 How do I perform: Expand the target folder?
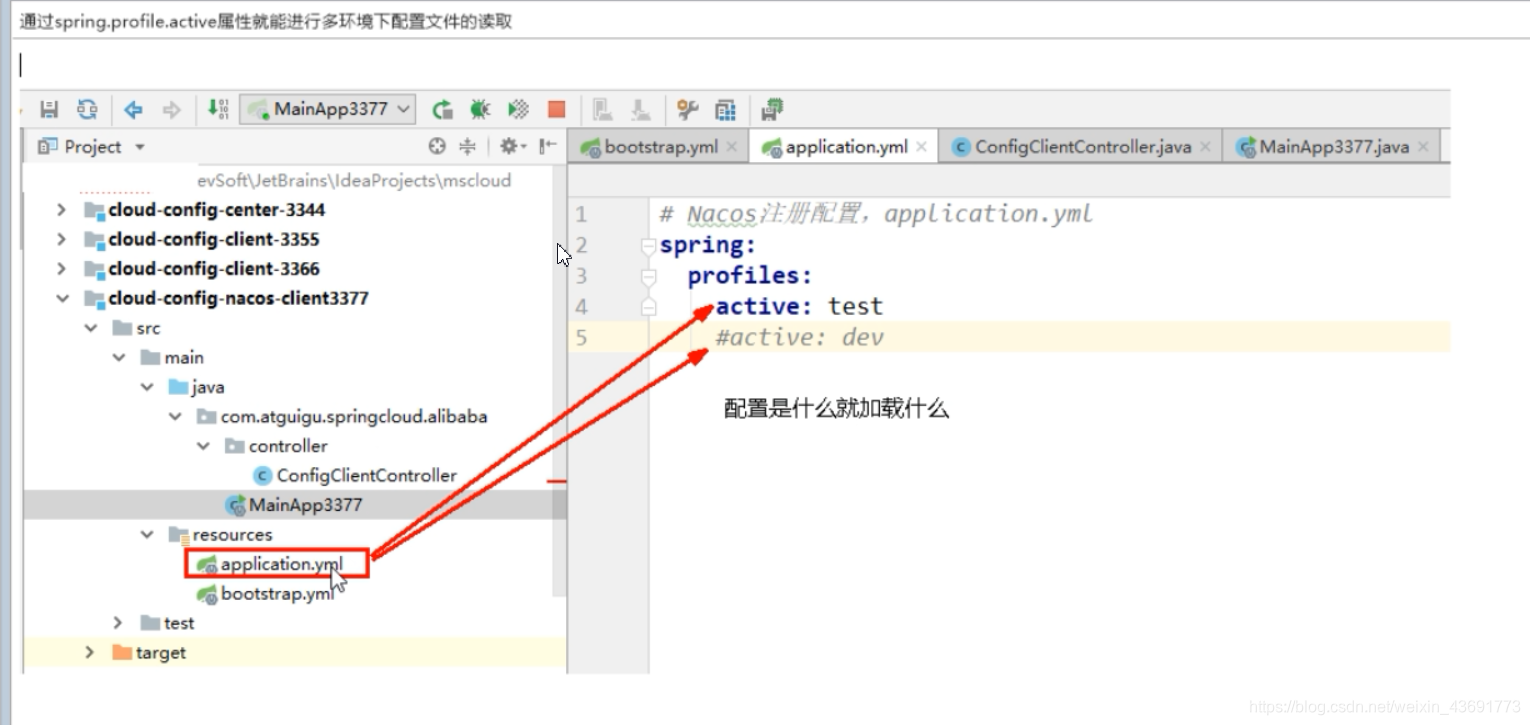pos(90,653)
